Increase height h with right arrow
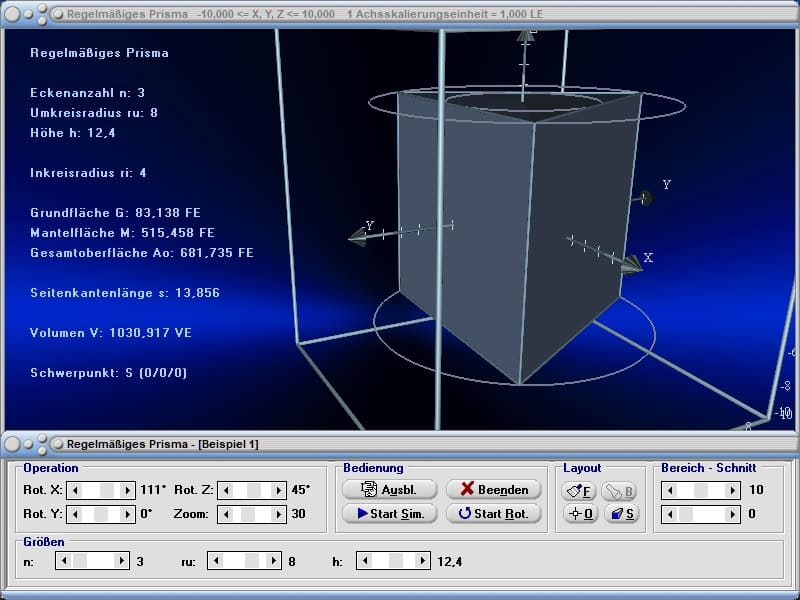This screenshot has height=600, width=800. pos(422,561)
